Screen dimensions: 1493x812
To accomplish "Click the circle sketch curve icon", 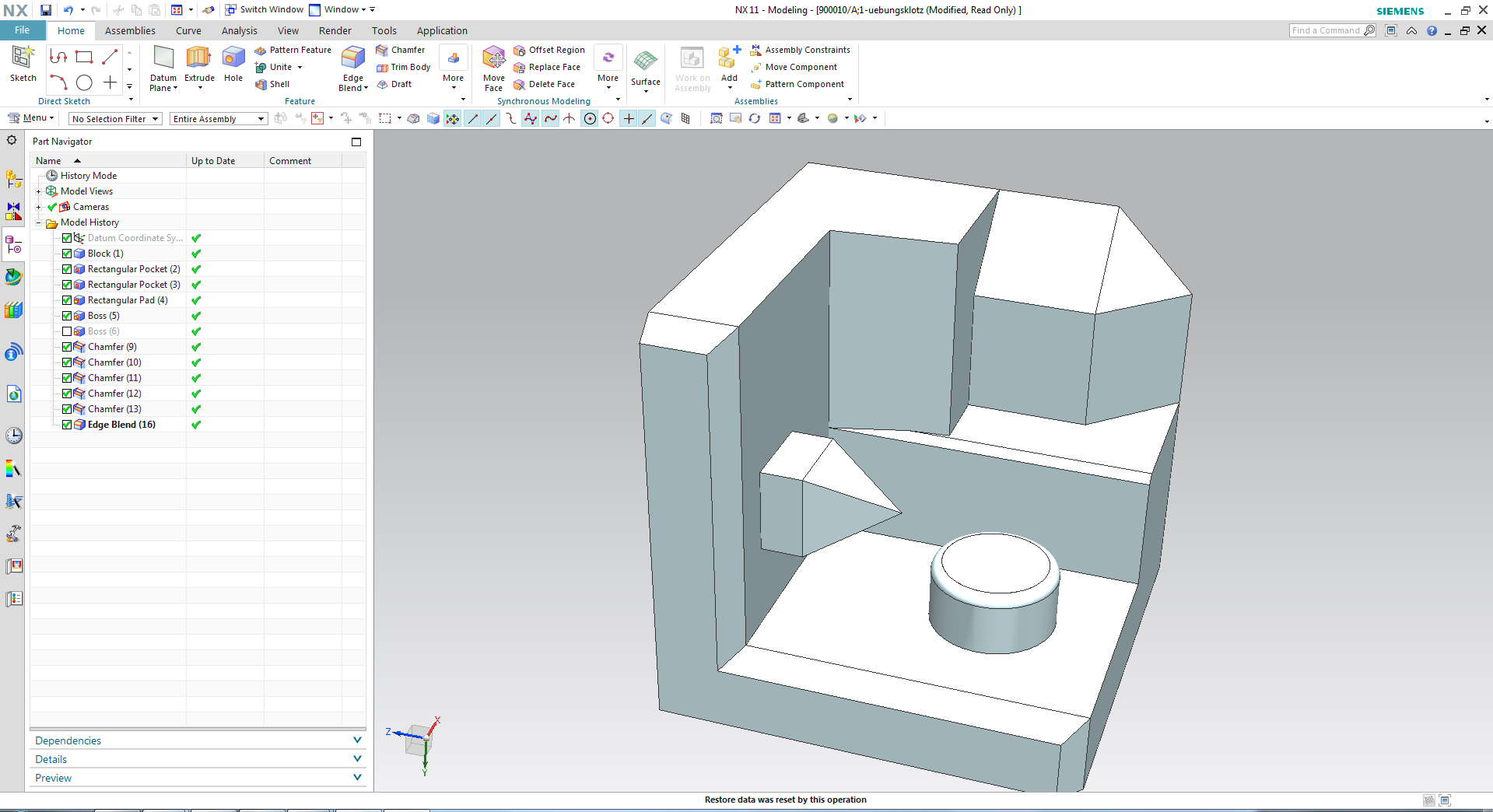I will pos(85,82).
